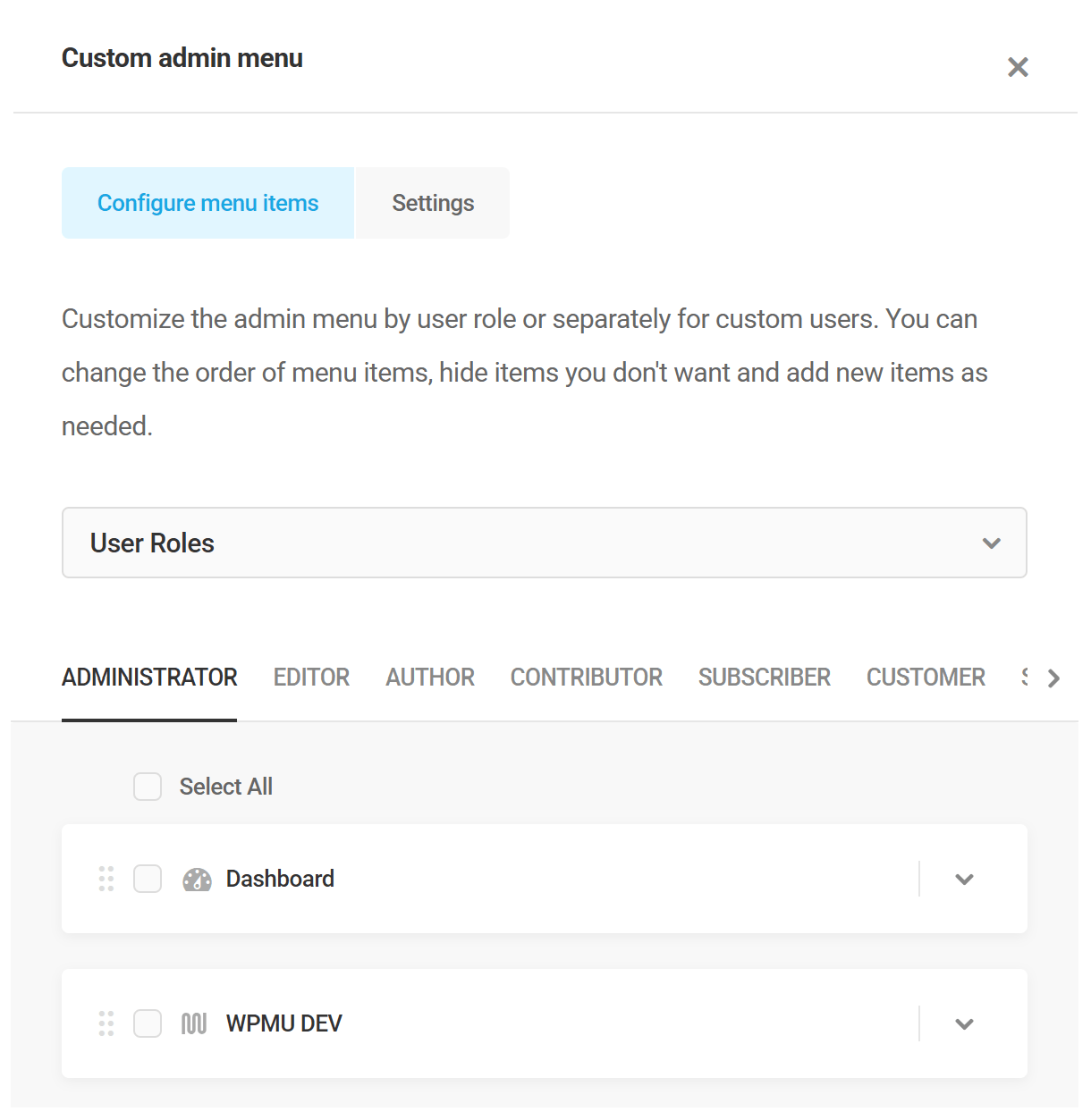This screenshot has width=1091, height=1120.
Task: Open the CUSTOMER role tab
Action: pyautogui.click(x=925, y=677)
